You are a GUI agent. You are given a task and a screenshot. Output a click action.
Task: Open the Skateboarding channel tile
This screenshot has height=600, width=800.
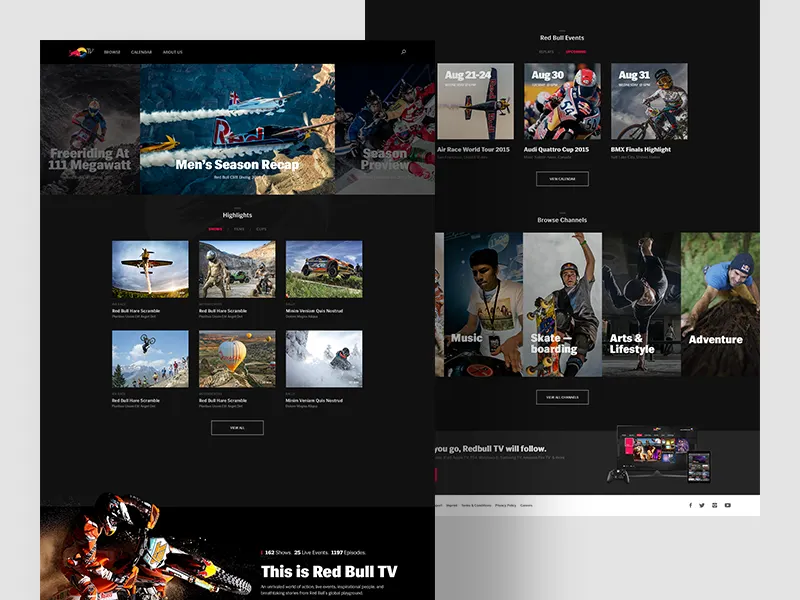[562, 305]
